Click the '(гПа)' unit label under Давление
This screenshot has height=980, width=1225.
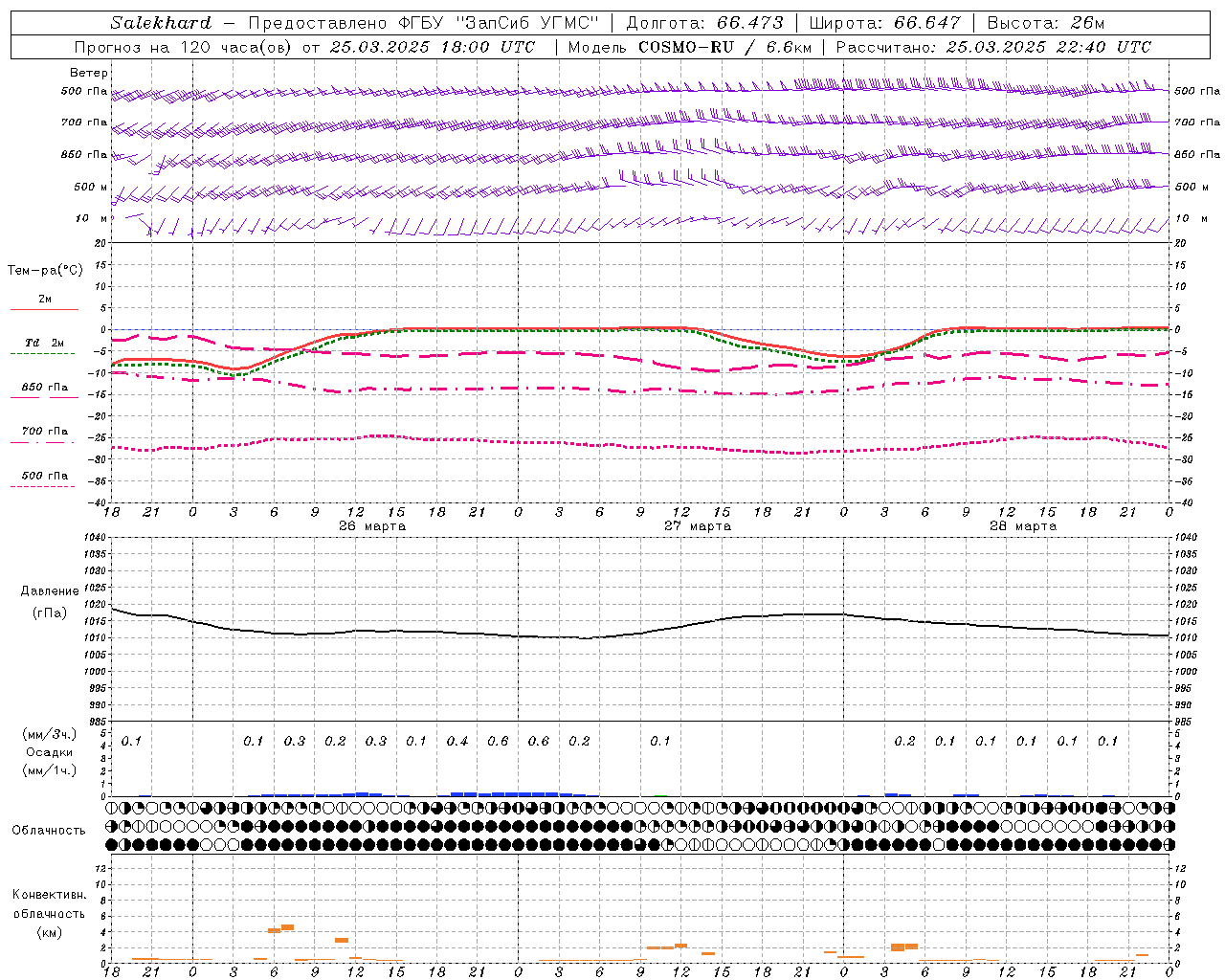click(x=50, y=612)
